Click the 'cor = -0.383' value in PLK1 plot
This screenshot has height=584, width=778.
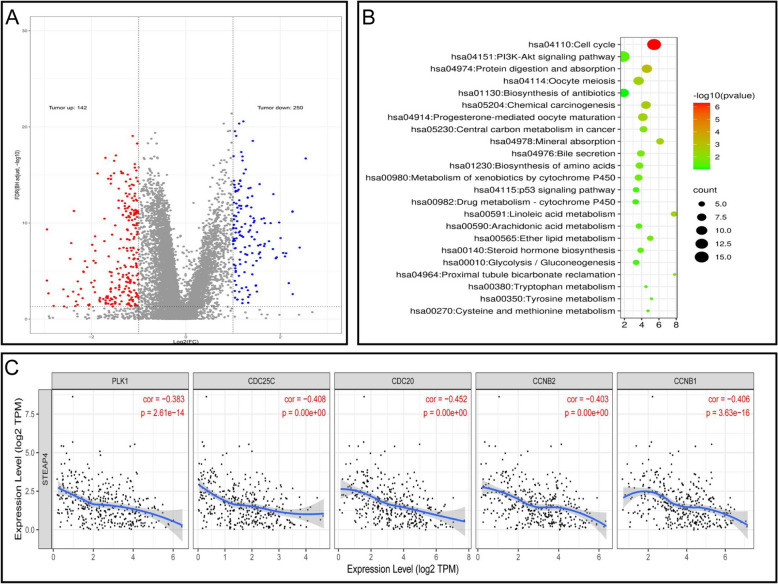pyautogui.click(x=163, y=399)
